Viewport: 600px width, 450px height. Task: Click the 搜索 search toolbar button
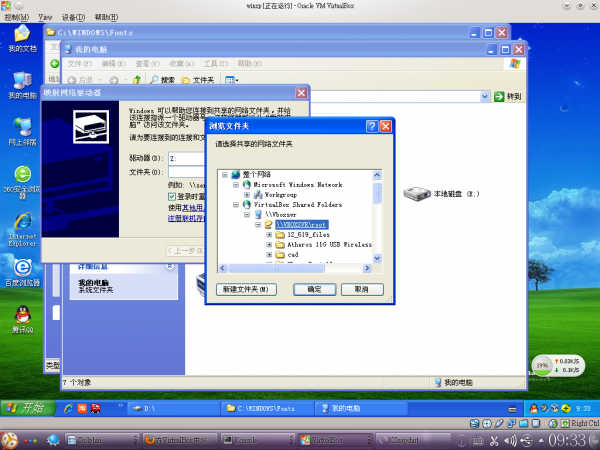[162, 80]
